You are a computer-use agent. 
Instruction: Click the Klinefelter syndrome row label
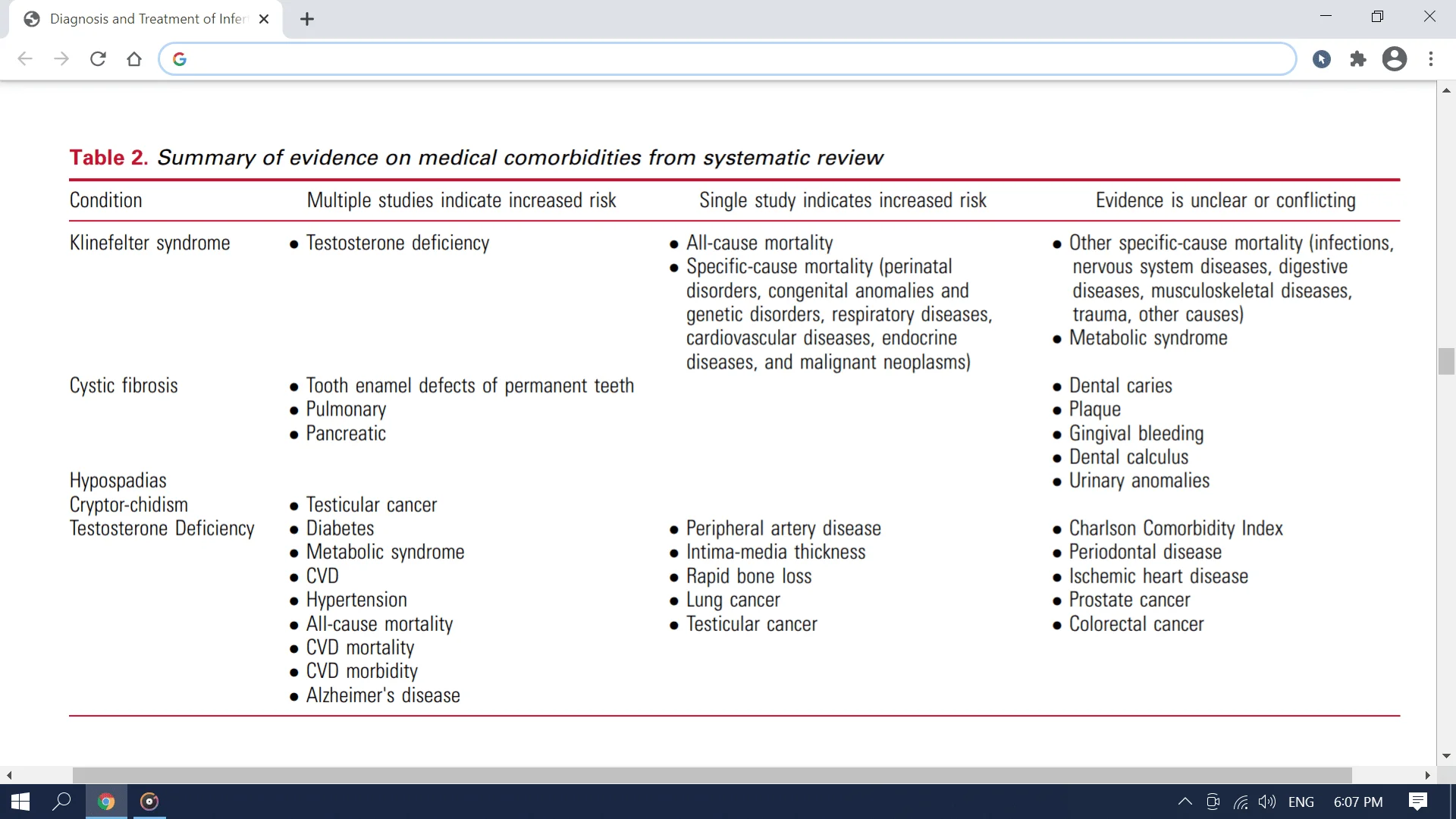tap(149, 243)
